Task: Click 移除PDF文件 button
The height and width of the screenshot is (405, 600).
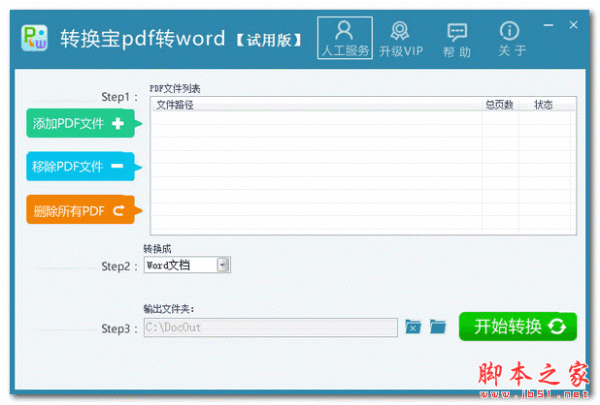Action: pos(83,166)
